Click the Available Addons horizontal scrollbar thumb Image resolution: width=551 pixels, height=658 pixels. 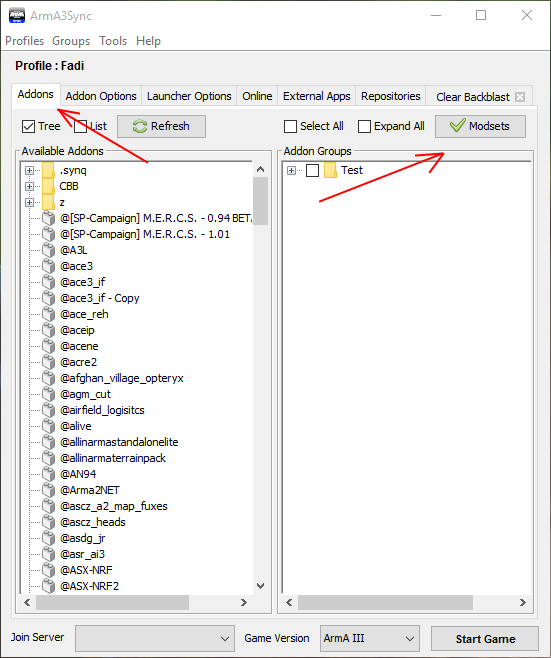(x=112, y=603)
